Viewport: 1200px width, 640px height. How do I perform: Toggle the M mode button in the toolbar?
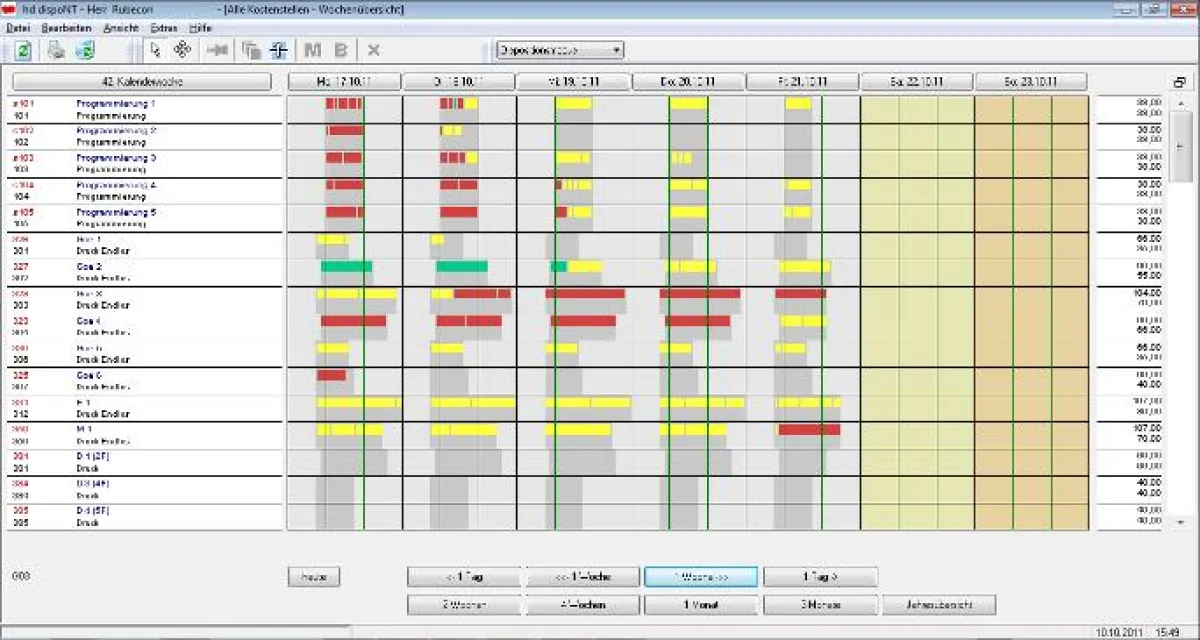click(x=311, y=50)
